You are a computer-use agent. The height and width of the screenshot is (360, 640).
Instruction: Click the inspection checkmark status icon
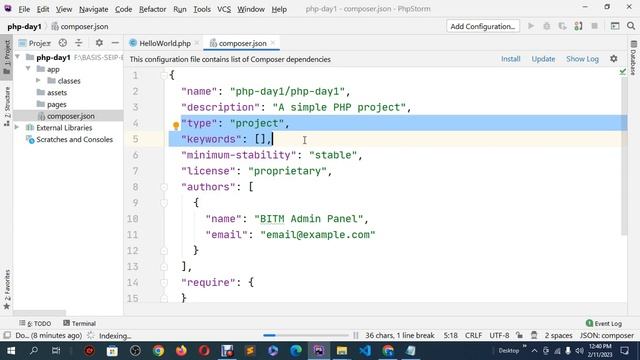pos(622,71)
